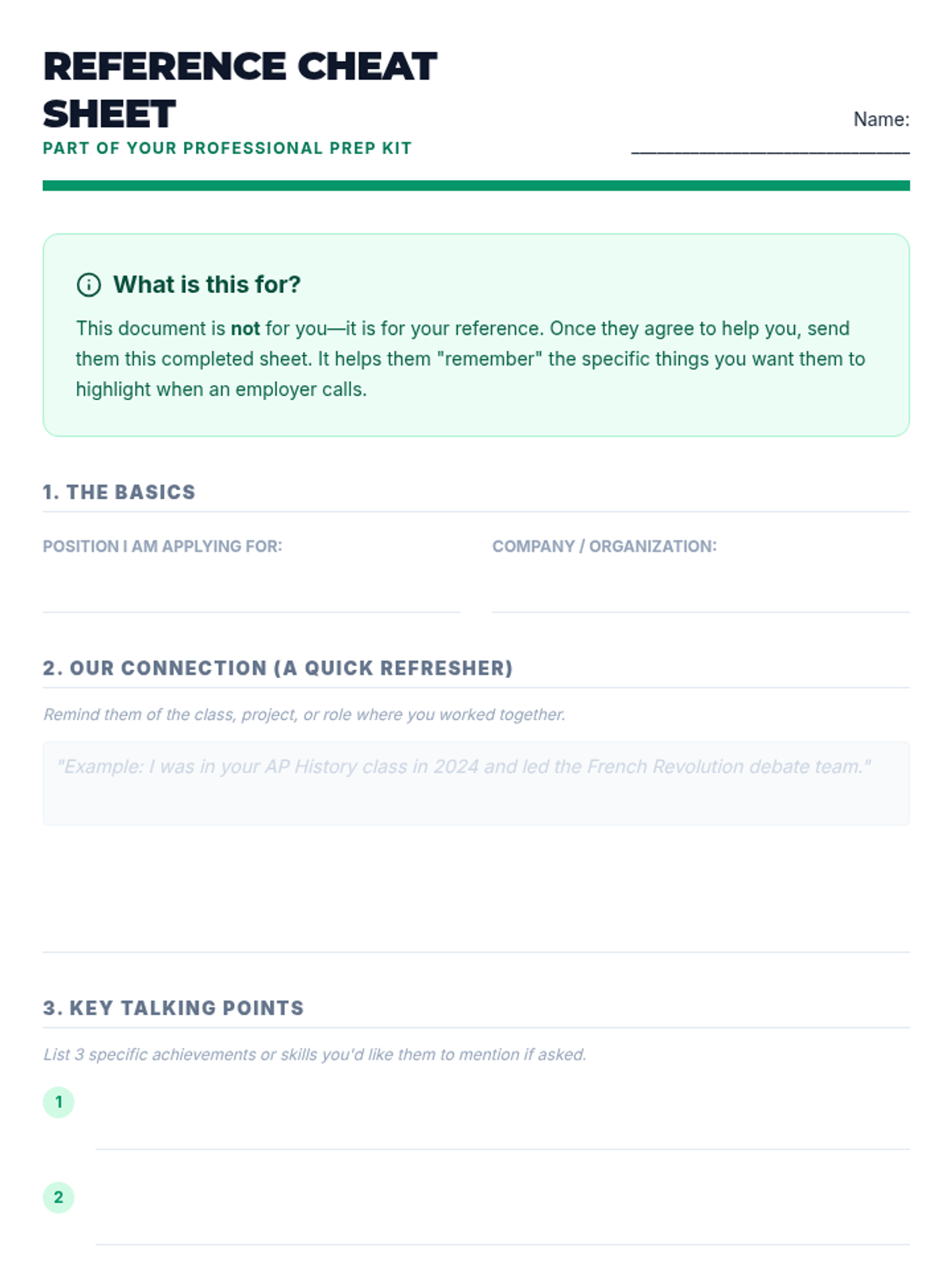Click the Name: label
The width and height of the screenshot is (952, 1270).
[x=881, y=120]
